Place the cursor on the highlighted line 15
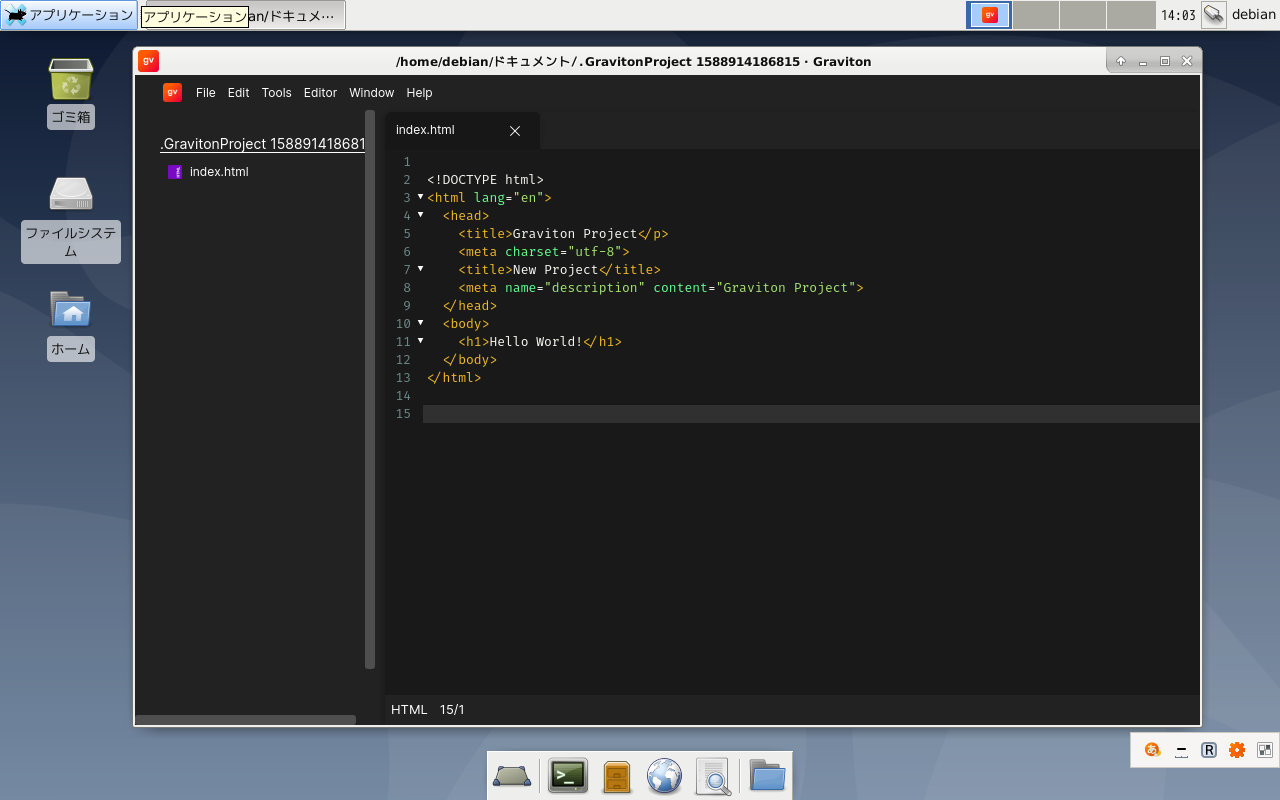This screenshot has width=1280, height=800. coord(811,414)
